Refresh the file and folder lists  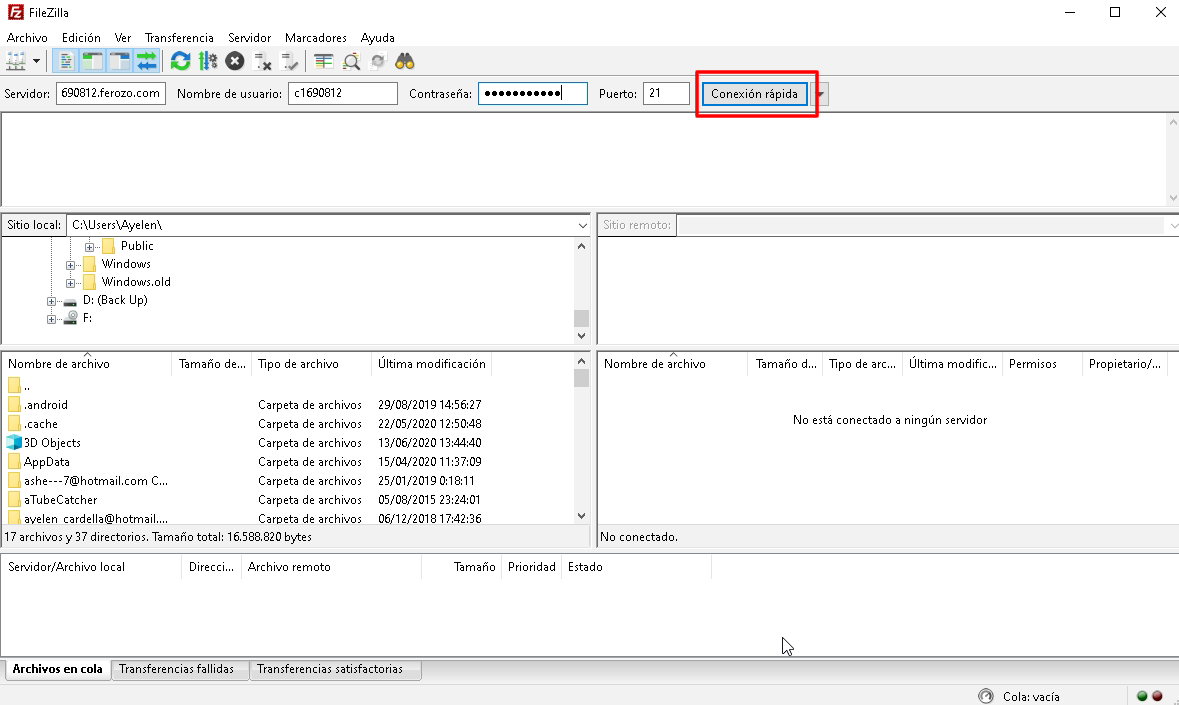180,61
